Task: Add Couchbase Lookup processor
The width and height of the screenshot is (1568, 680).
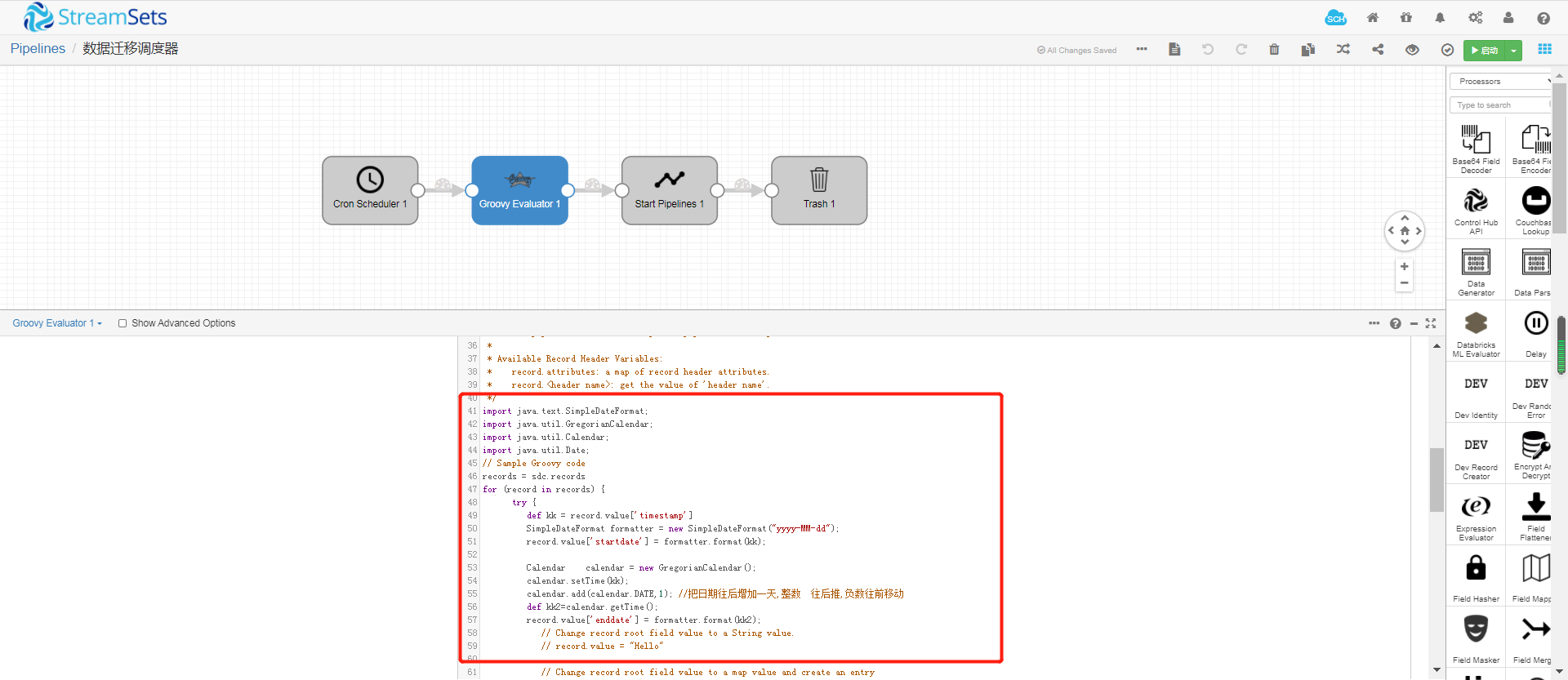Action: tap(1535, 211)
